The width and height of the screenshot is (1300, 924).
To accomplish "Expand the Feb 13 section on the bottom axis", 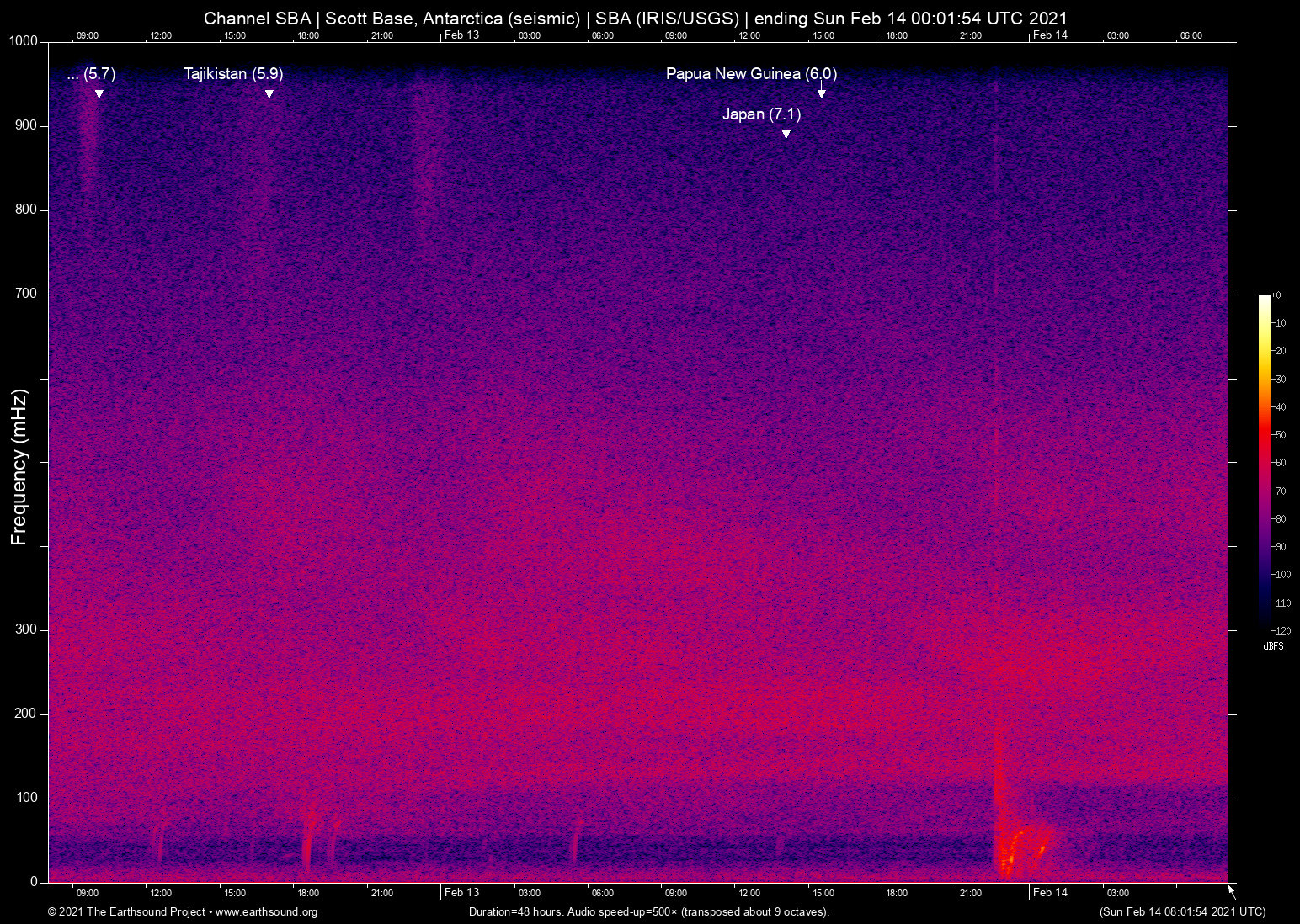I will pos(462,892).
